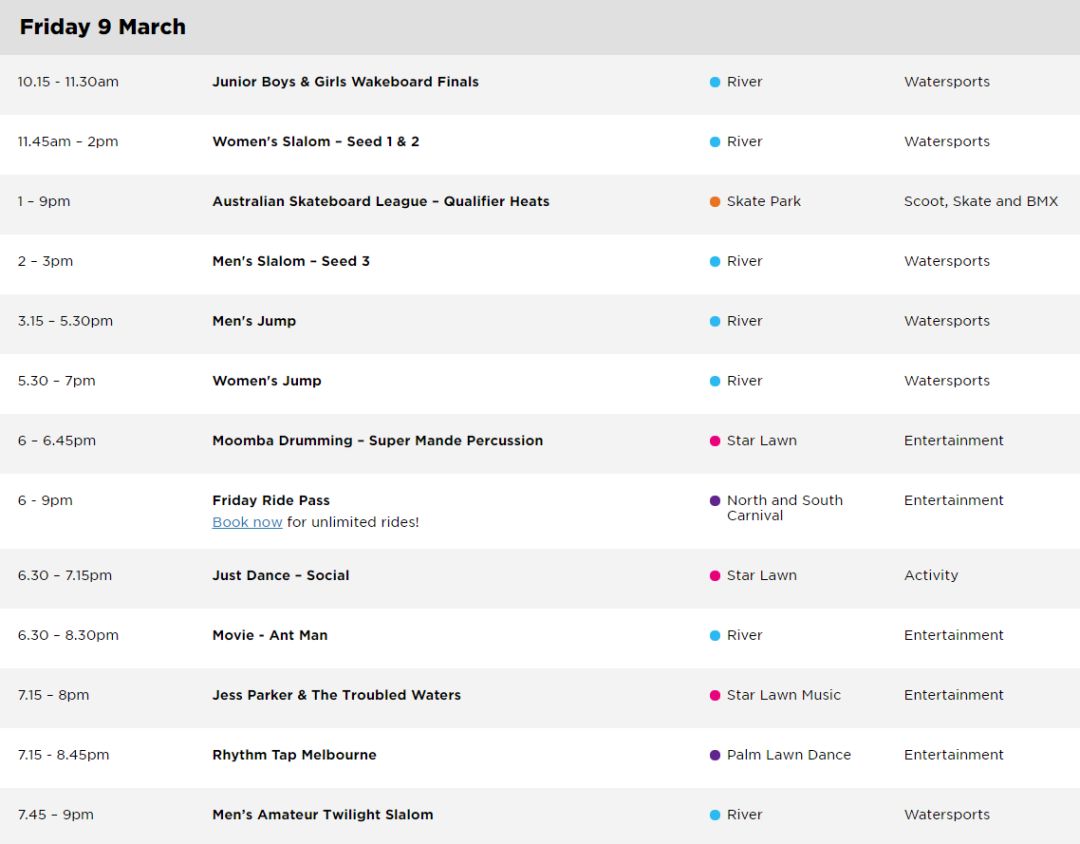
Task: Select Women's Slalom – Seed 1 & 2 title
Action: pyautogui.click(x=315, y=141)
